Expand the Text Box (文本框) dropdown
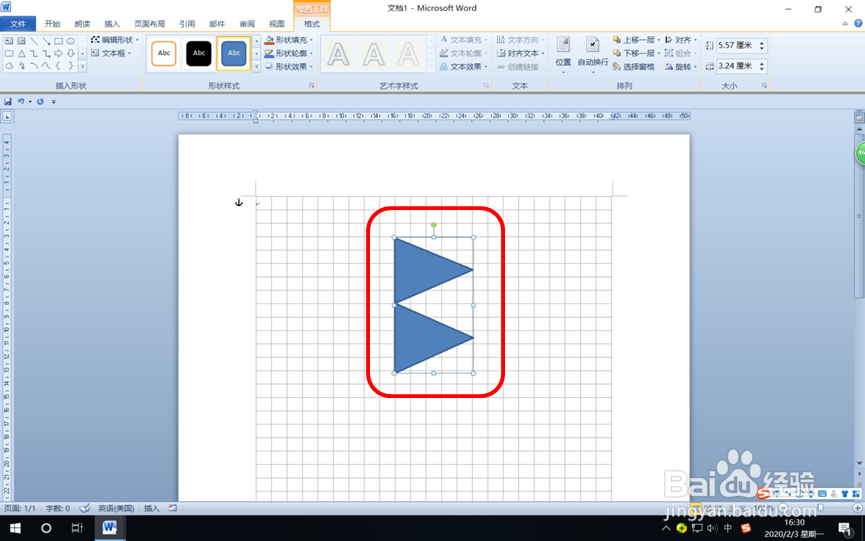 pos(111,53)
